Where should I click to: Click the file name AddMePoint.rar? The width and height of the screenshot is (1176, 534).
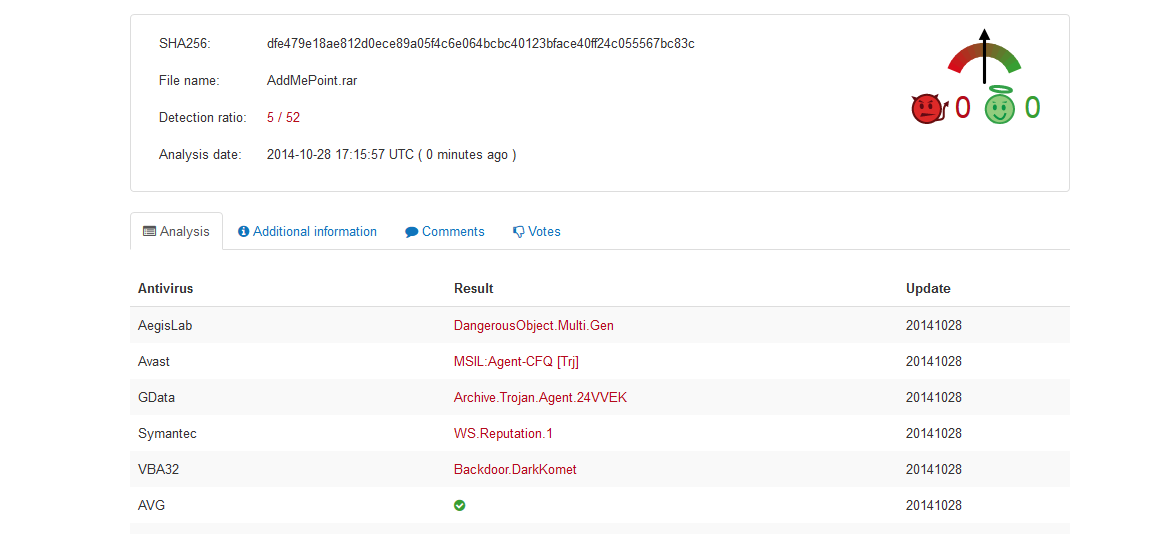312,80
